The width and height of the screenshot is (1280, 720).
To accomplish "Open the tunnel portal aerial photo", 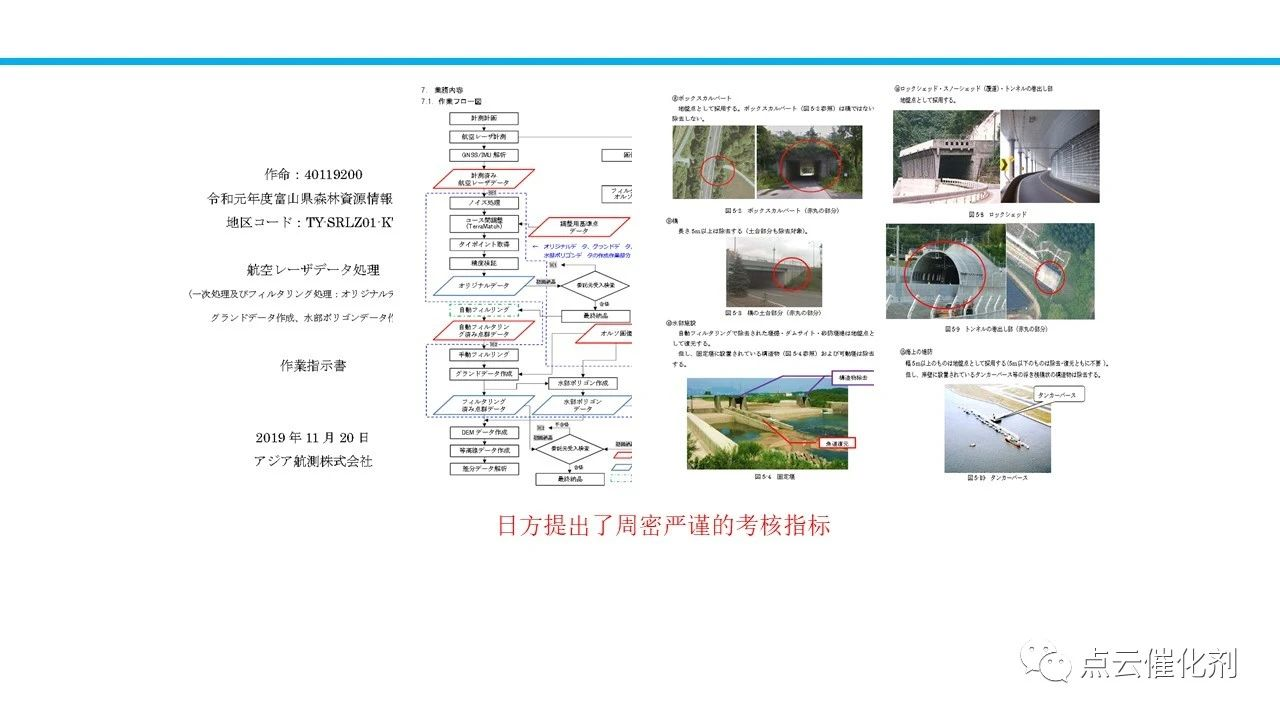I will (1051, 271).
